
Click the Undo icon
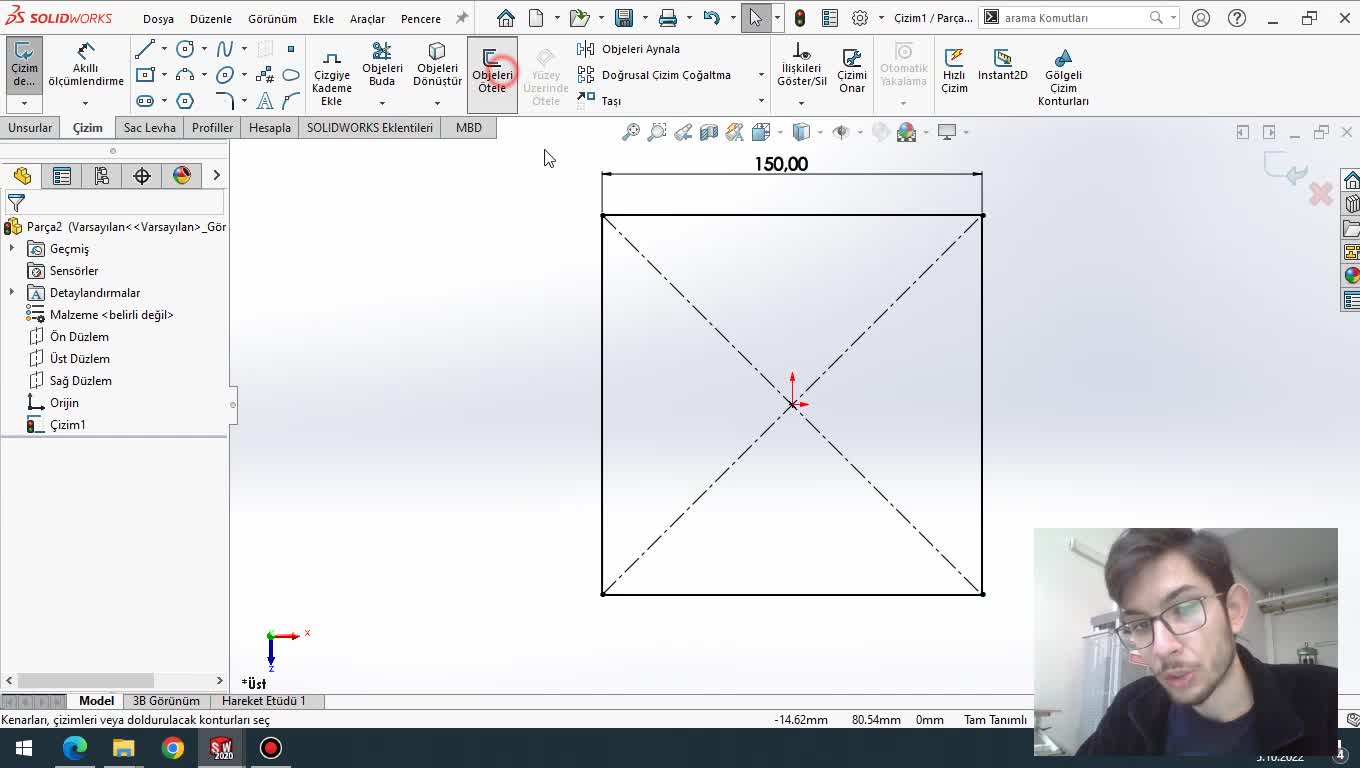(711, 18)
